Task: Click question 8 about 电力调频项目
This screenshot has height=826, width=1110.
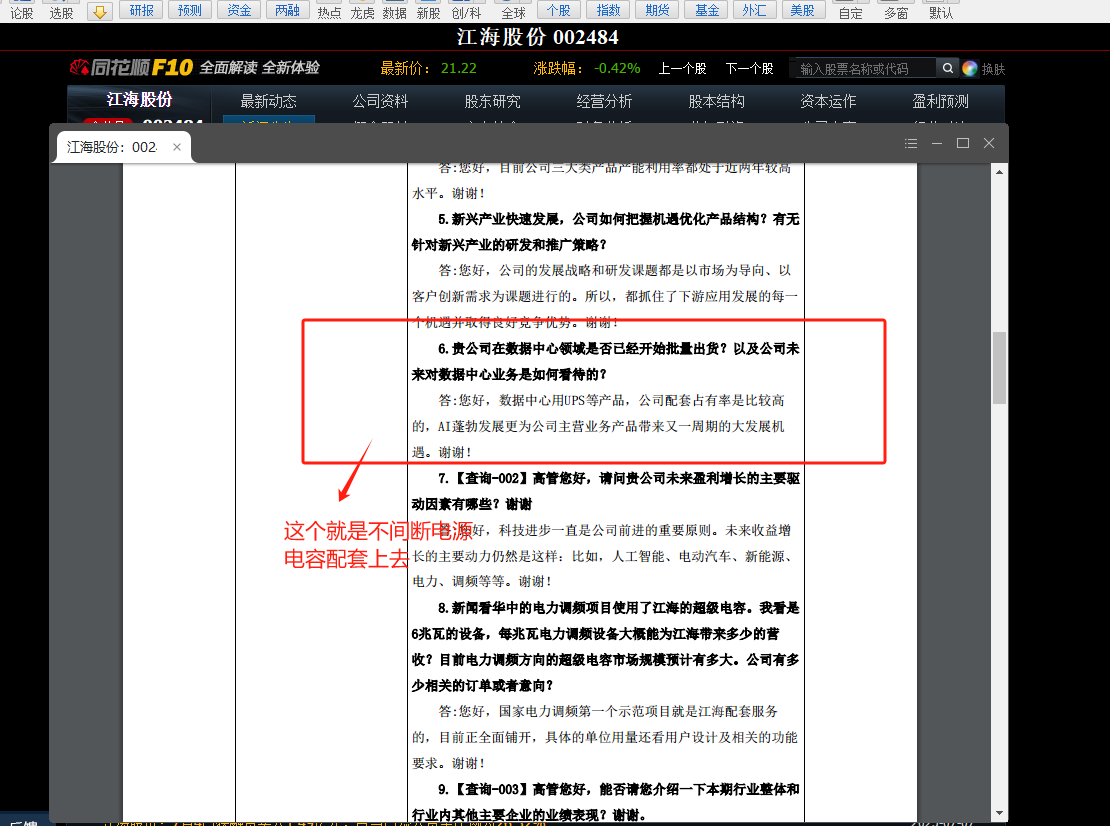Action: tap(605, 646)
